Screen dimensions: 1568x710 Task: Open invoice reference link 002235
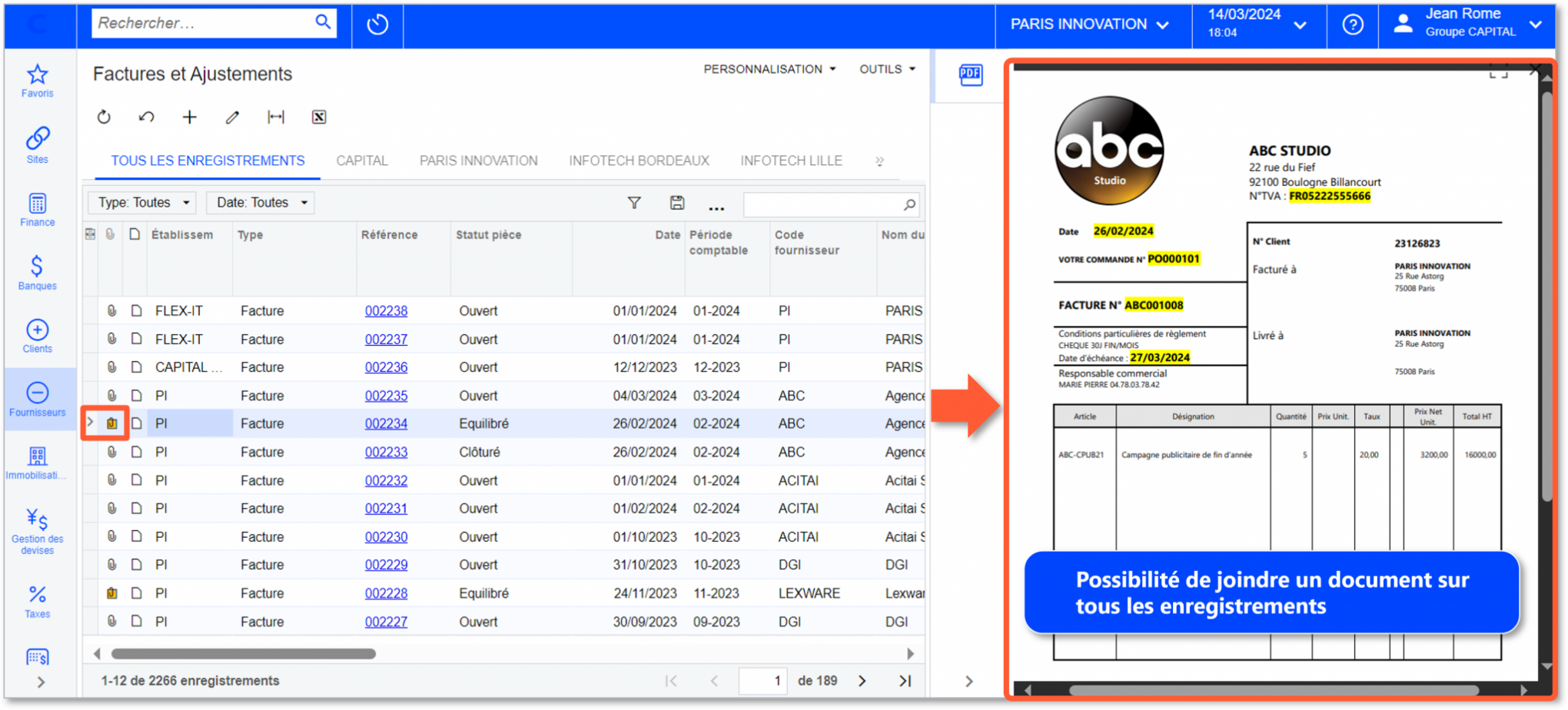pos(386,396)
